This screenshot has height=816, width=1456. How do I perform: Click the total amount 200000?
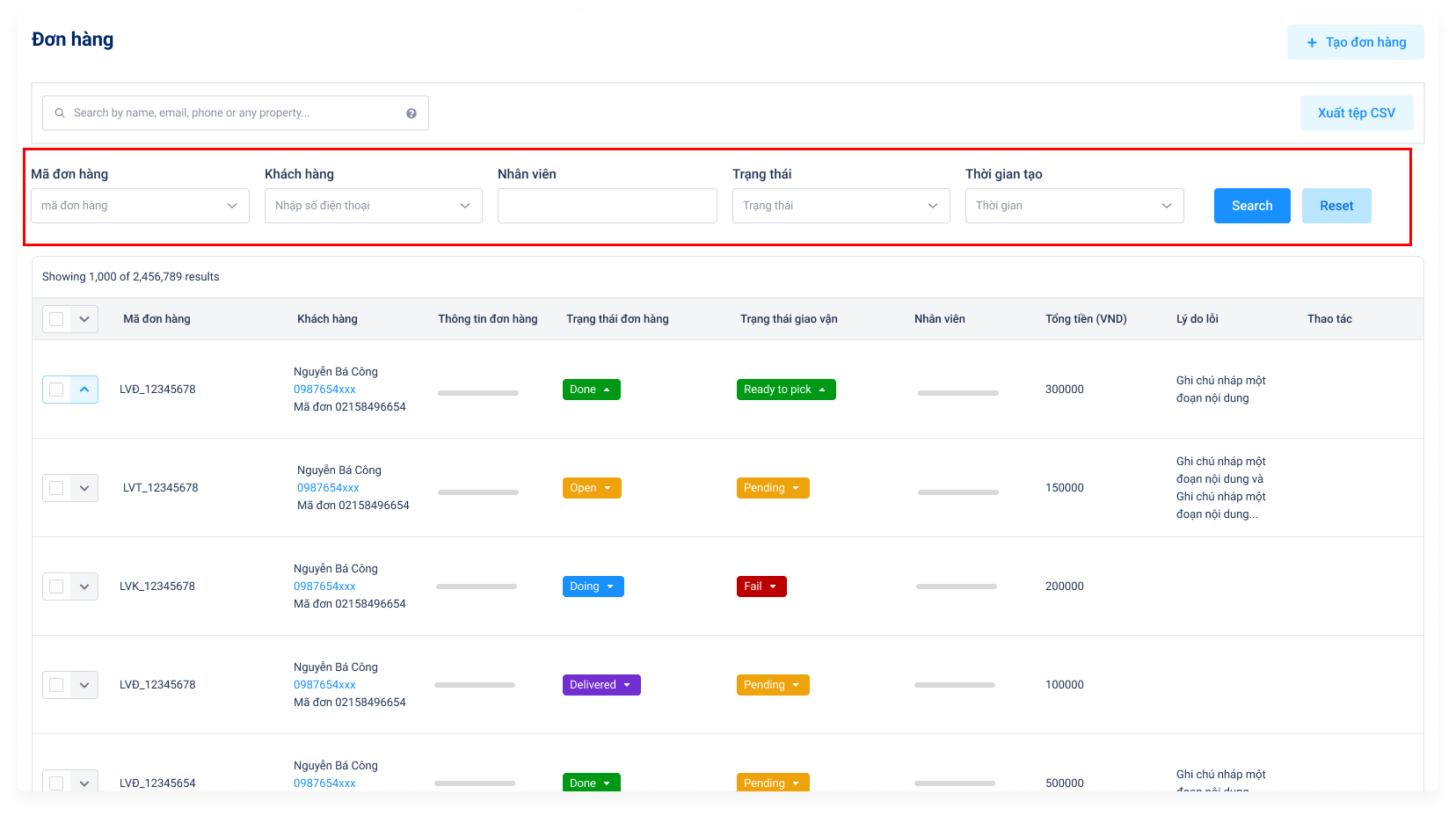click(1065, 586)
